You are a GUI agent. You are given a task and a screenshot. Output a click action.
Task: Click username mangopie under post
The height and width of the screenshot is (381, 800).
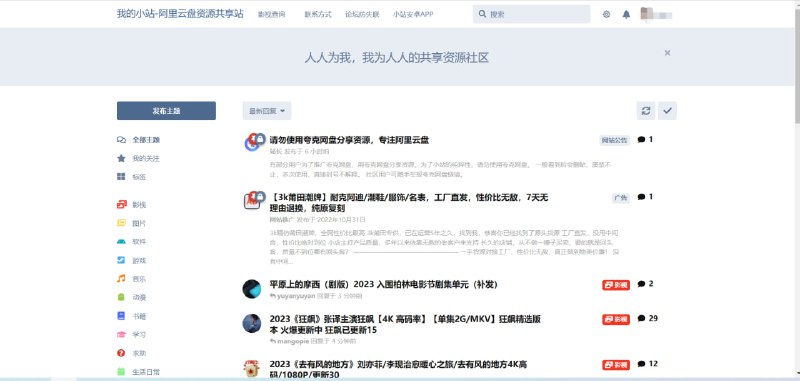pyautogui.click(x=293, y=341)
